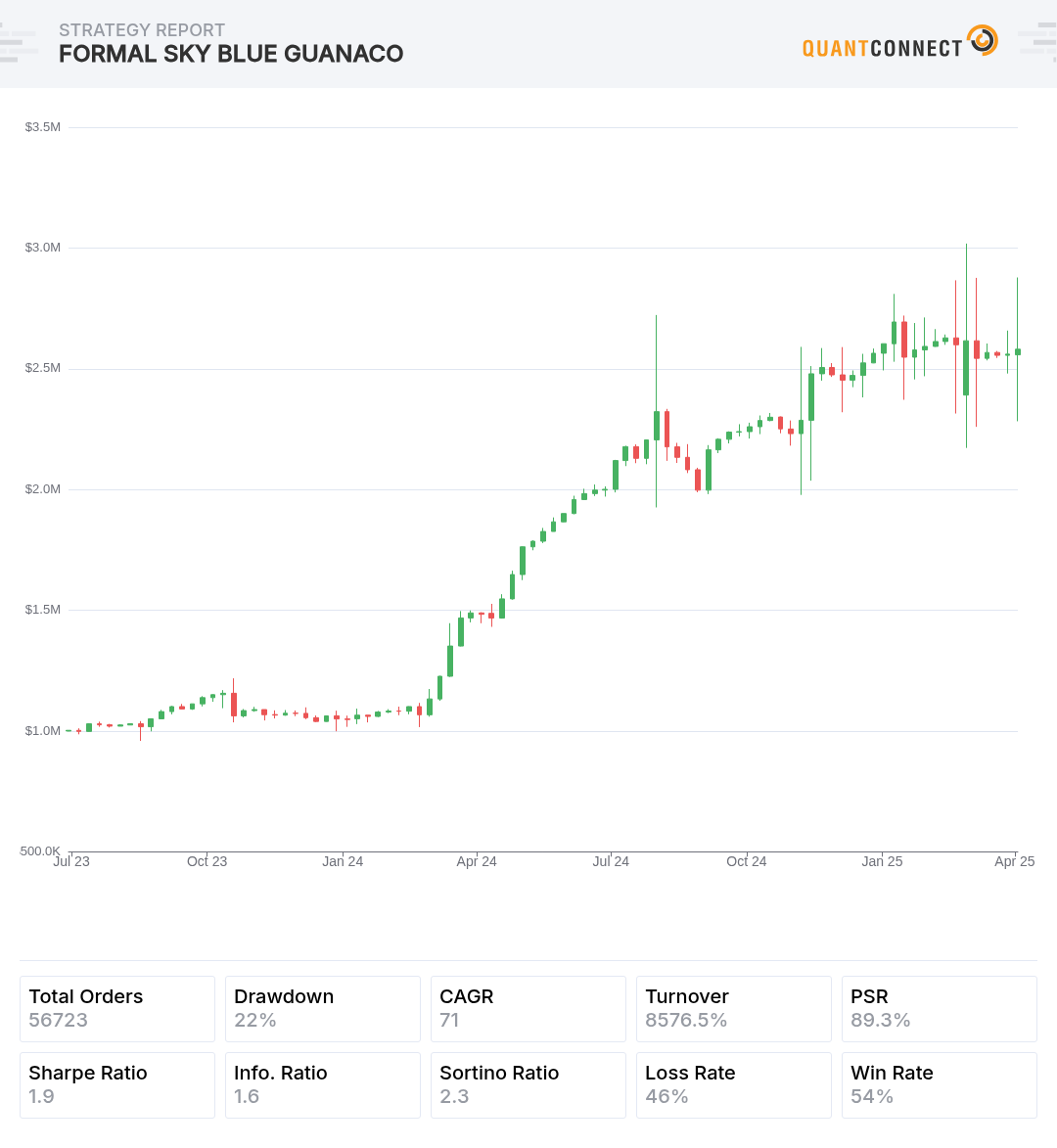The height and width of the screenshot is (1148, 1057).
Task: Click the Drawdown stat card
Action: tap(323, 1008)
